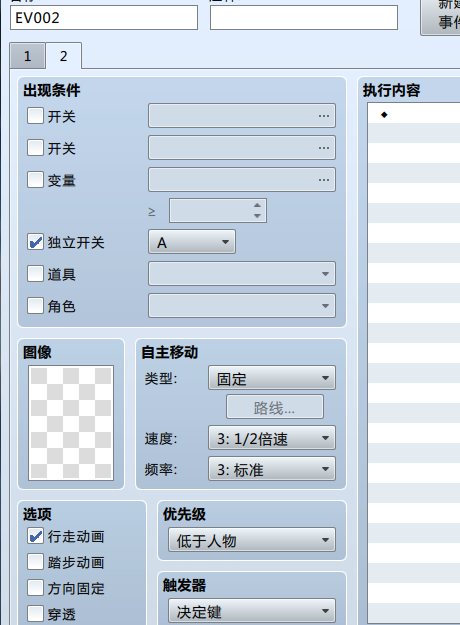Open the 道具 item dropdown
Screen dimensions: 460x625
[x=242, y=274]
